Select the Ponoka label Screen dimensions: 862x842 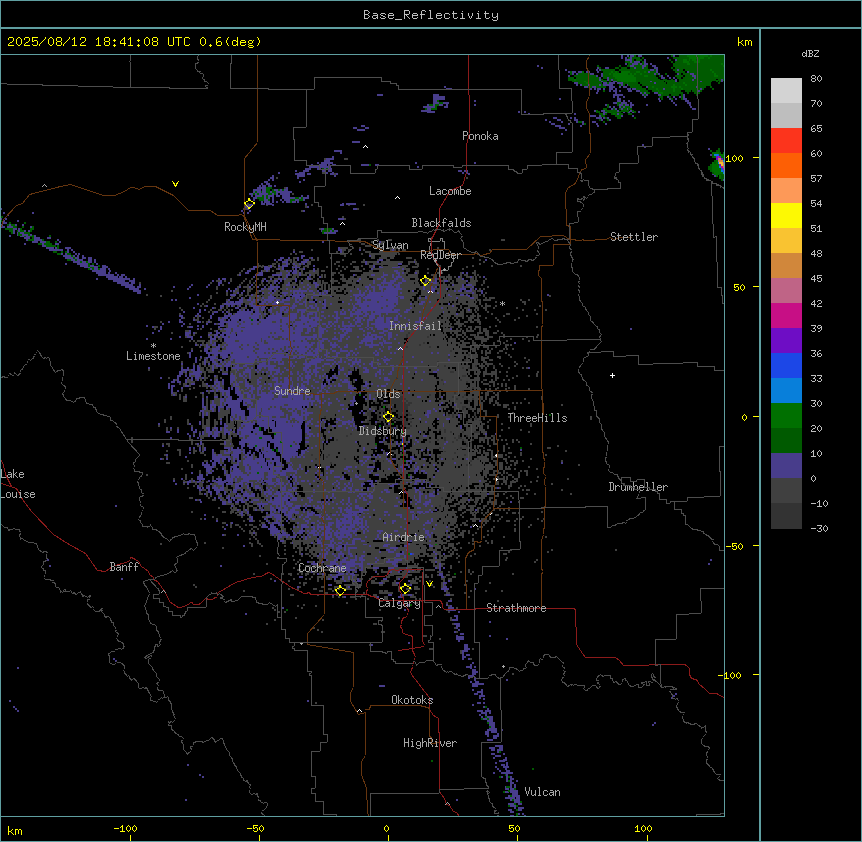click(480, 136)
